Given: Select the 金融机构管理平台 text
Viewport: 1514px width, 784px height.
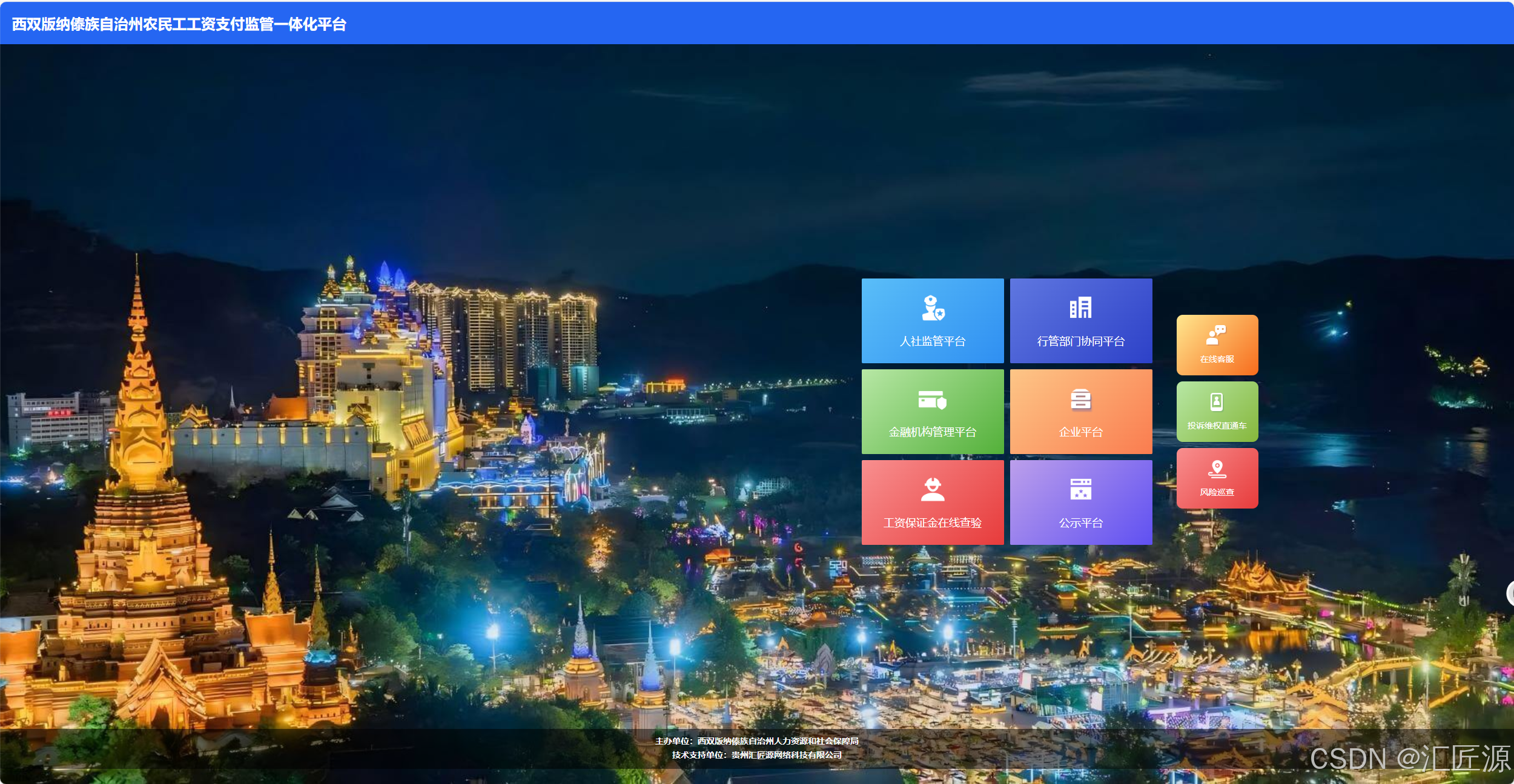Looking at the screenshot, I should point(933,432).
